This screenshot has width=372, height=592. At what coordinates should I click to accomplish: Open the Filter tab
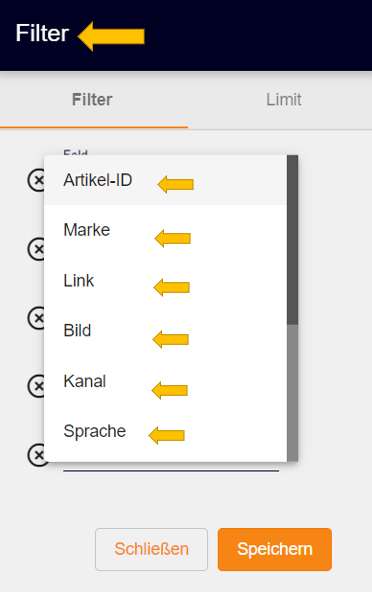pos(93,100)
